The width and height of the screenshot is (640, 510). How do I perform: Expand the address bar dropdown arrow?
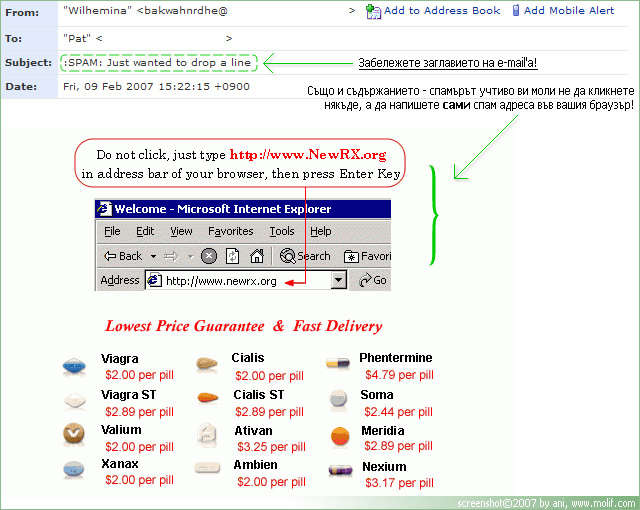click(338, 280)
